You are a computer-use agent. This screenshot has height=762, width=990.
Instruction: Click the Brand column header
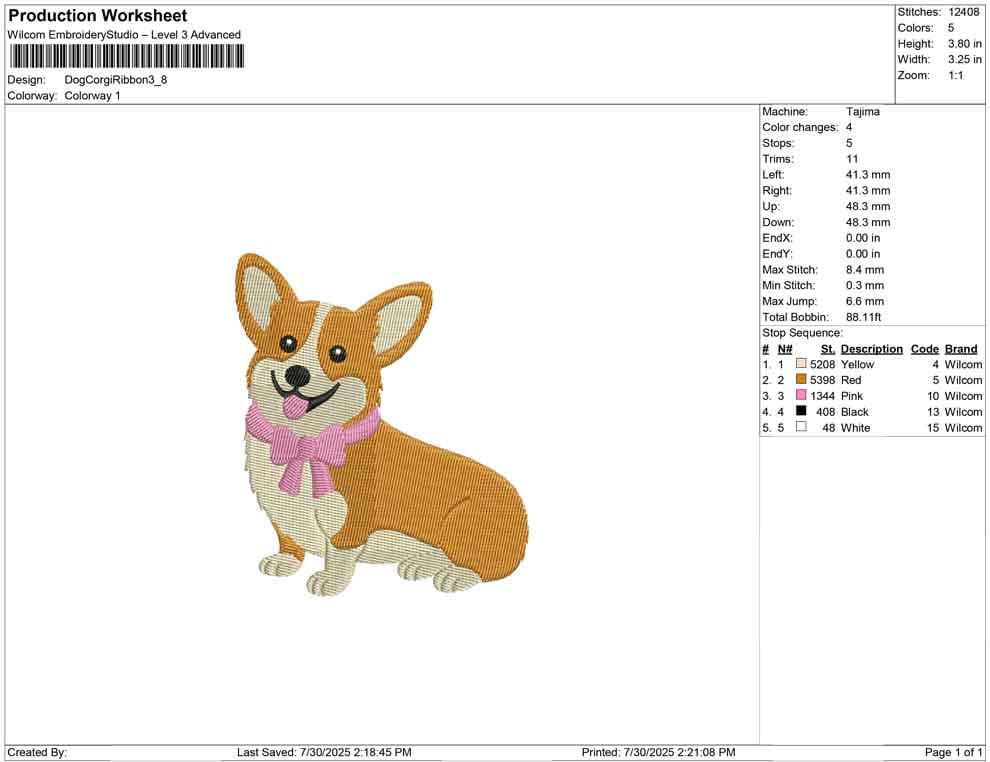(x=960, y=349)
